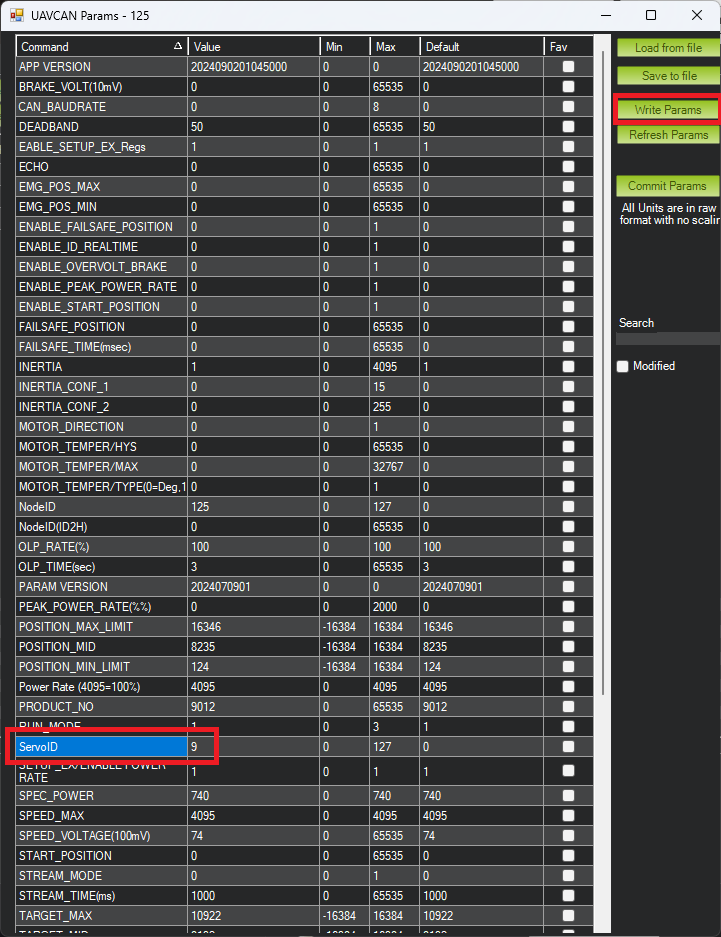Tick the Fav checkbox for DEADBAND
Image resolution: width=721 pixels, height=937 pixels.
point(568,127)
